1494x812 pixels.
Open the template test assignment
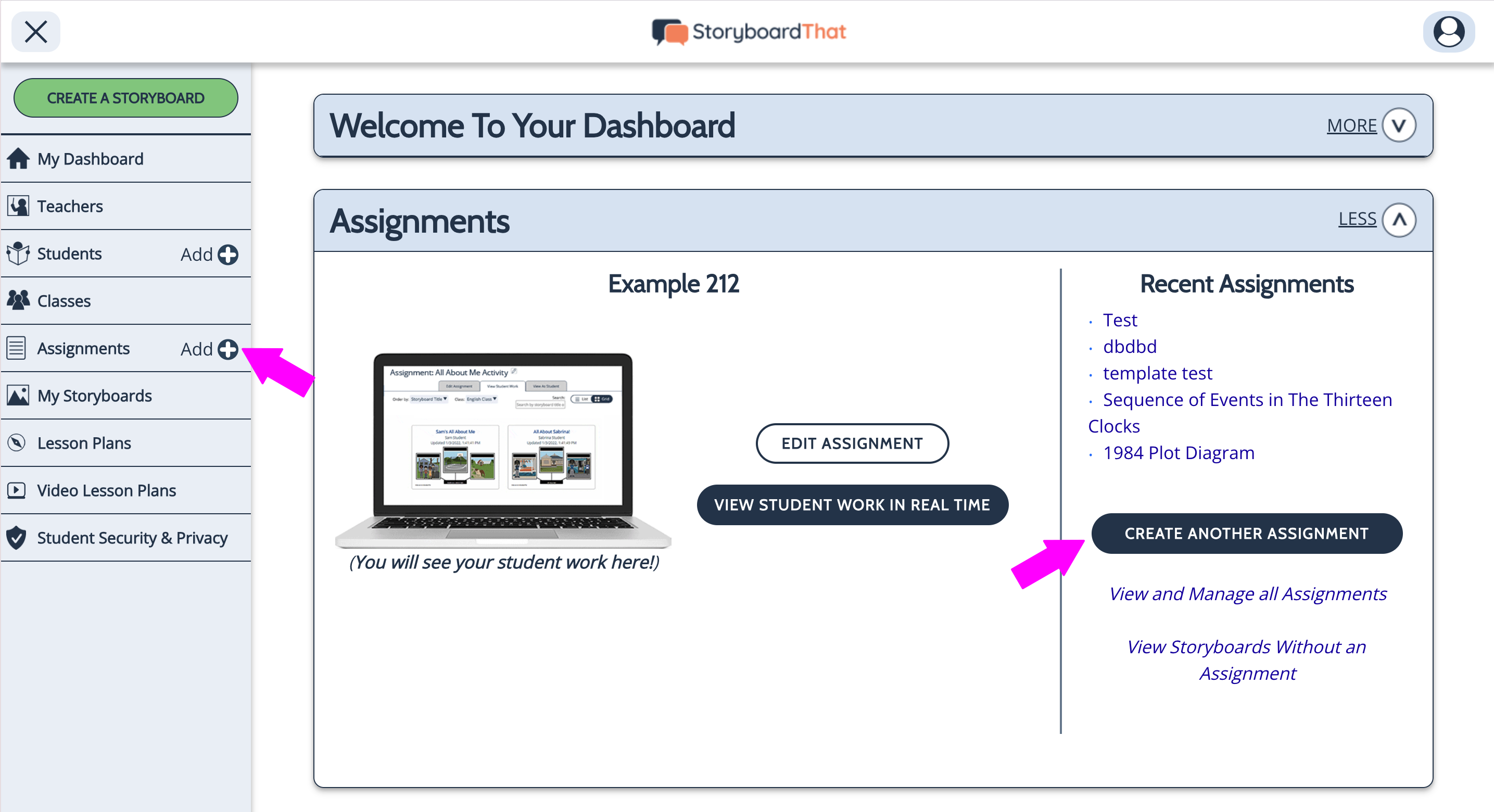(x=1158, y=373)
